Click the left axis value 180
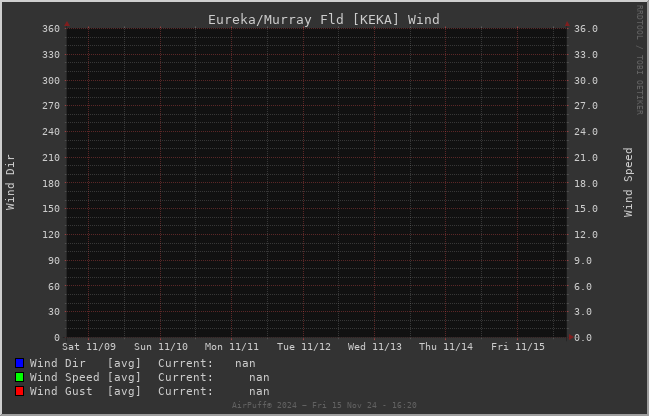This screenshot has width=649, height=416. (51, 183)
